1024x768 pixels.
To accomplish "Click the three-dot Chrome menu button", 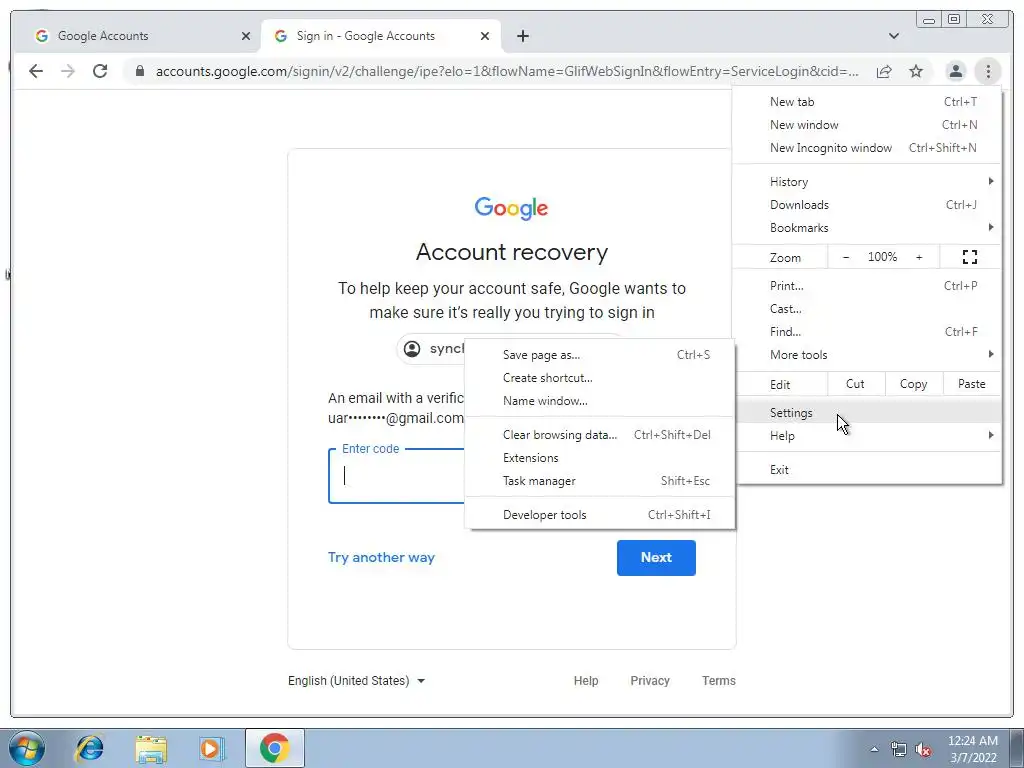I will 988,71.
